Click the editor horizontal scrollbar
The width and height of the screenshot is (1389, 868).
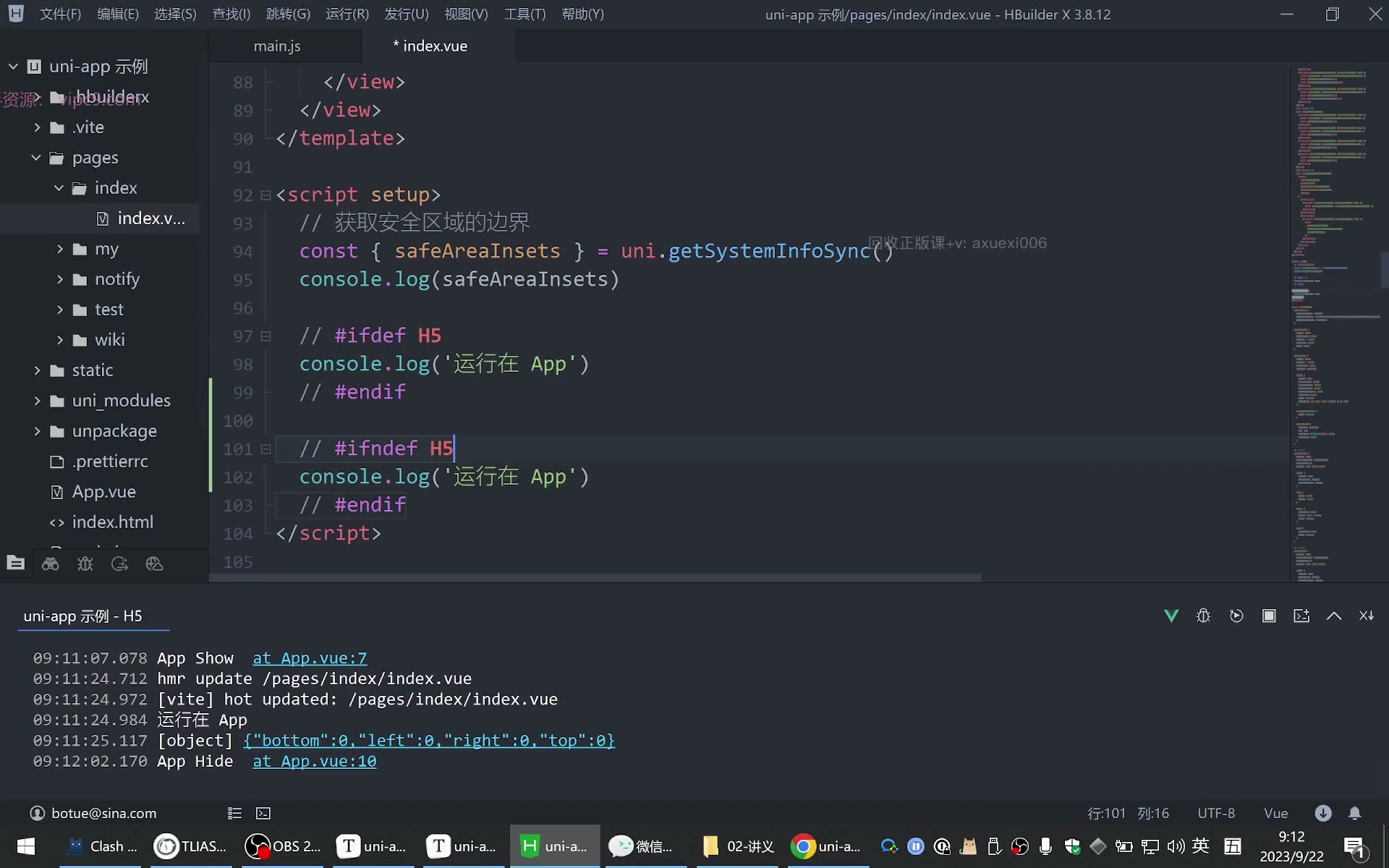595,577
